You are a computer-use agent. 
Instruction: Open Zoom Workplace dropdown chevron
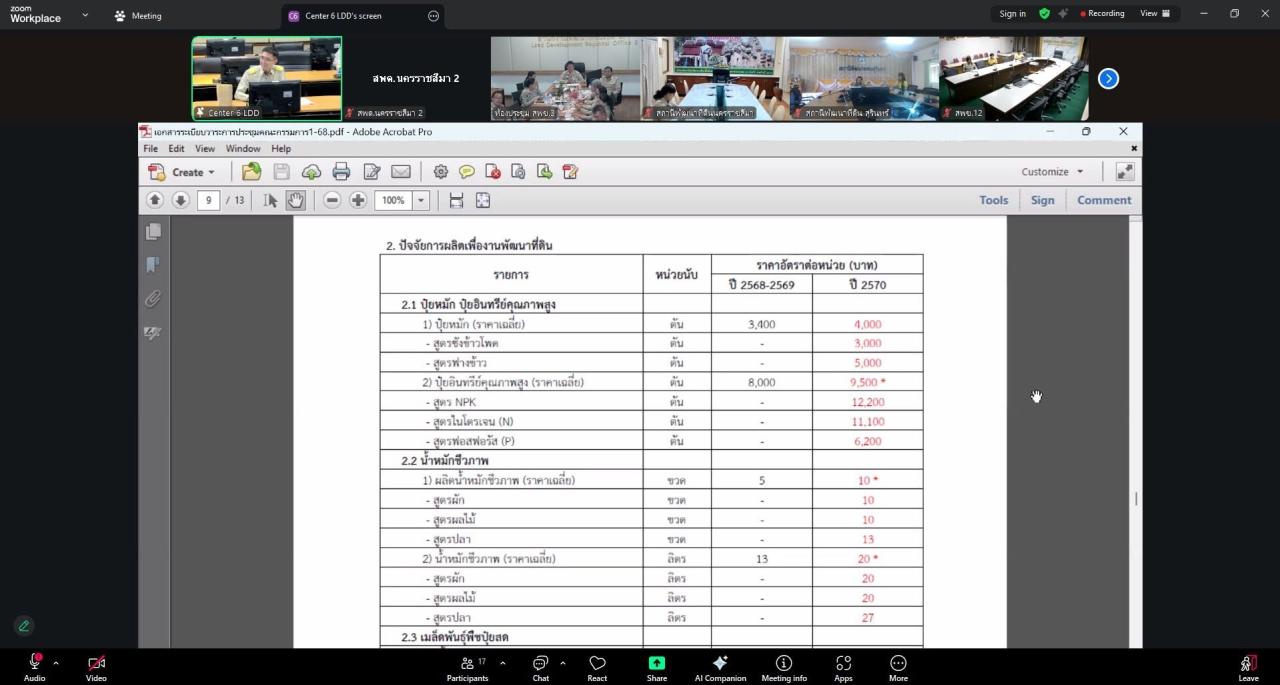[85, 15]
